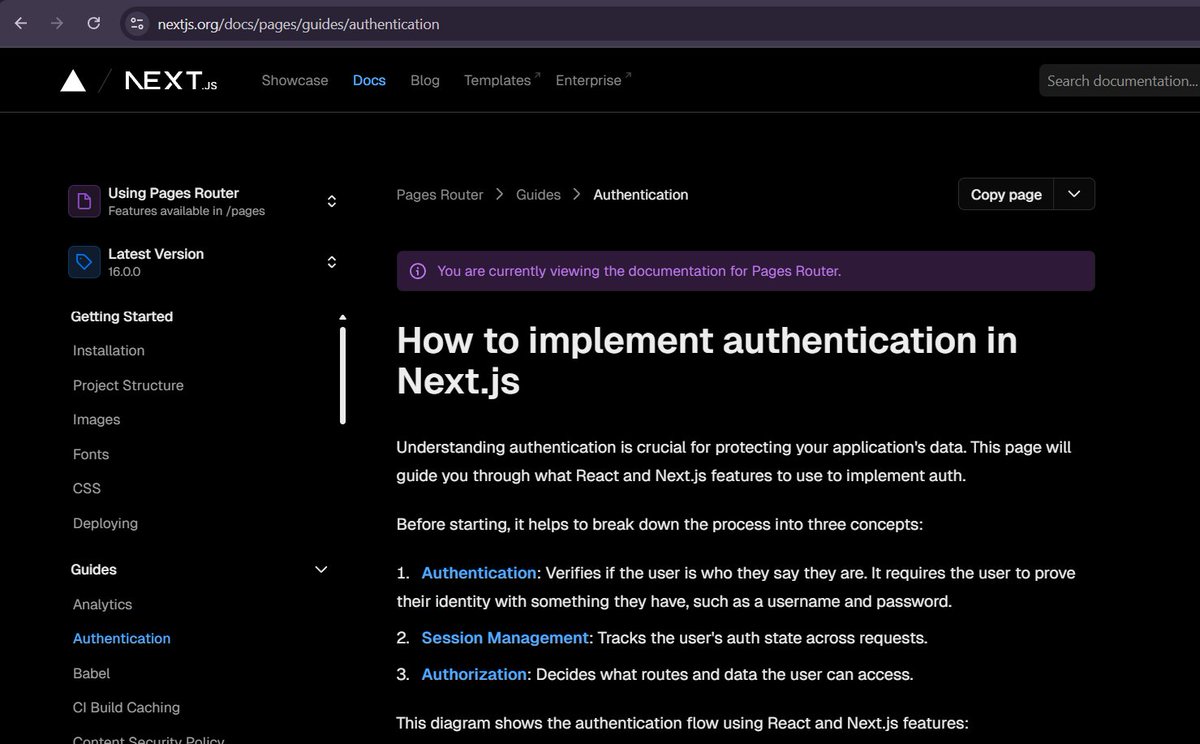Image resolution: width=1200 pixels, height=744 pixels.
Task: Open the Docs nav item
Action: click(x=369, y=80)
